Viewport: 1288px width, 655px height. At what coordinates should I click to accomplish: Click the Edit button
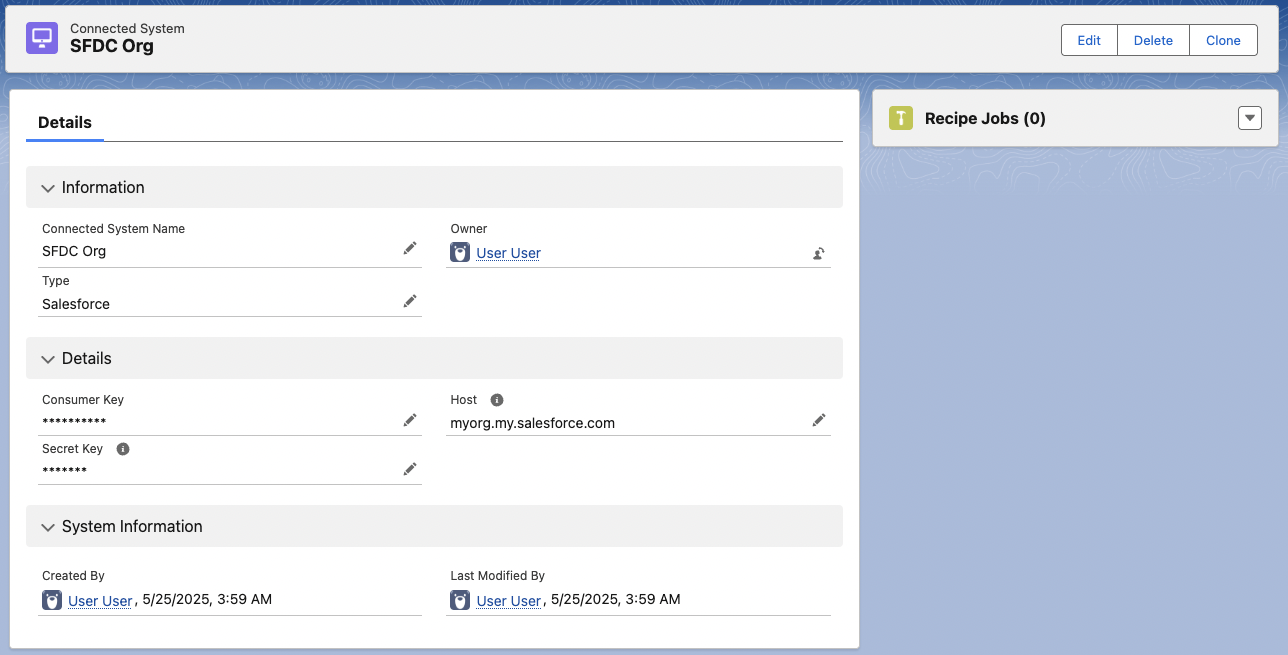tap(1088, 40)
